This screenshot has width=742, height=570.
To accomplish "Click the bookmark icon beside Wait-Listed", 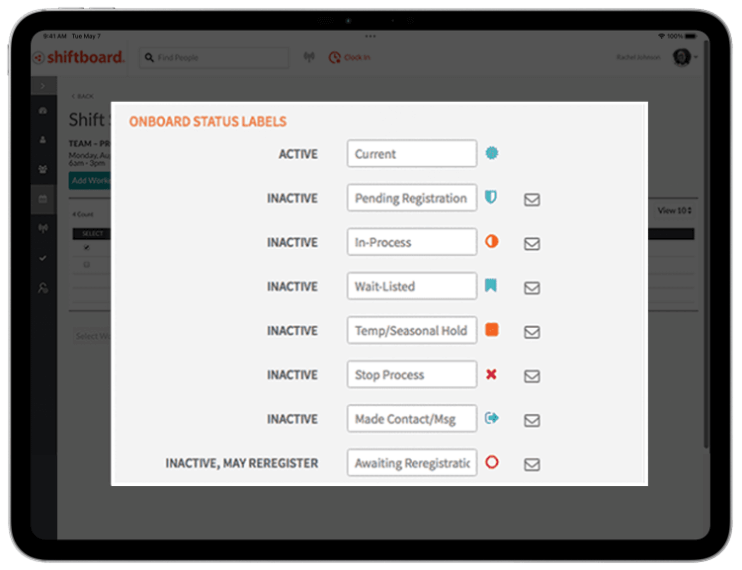I will point(491,285).
